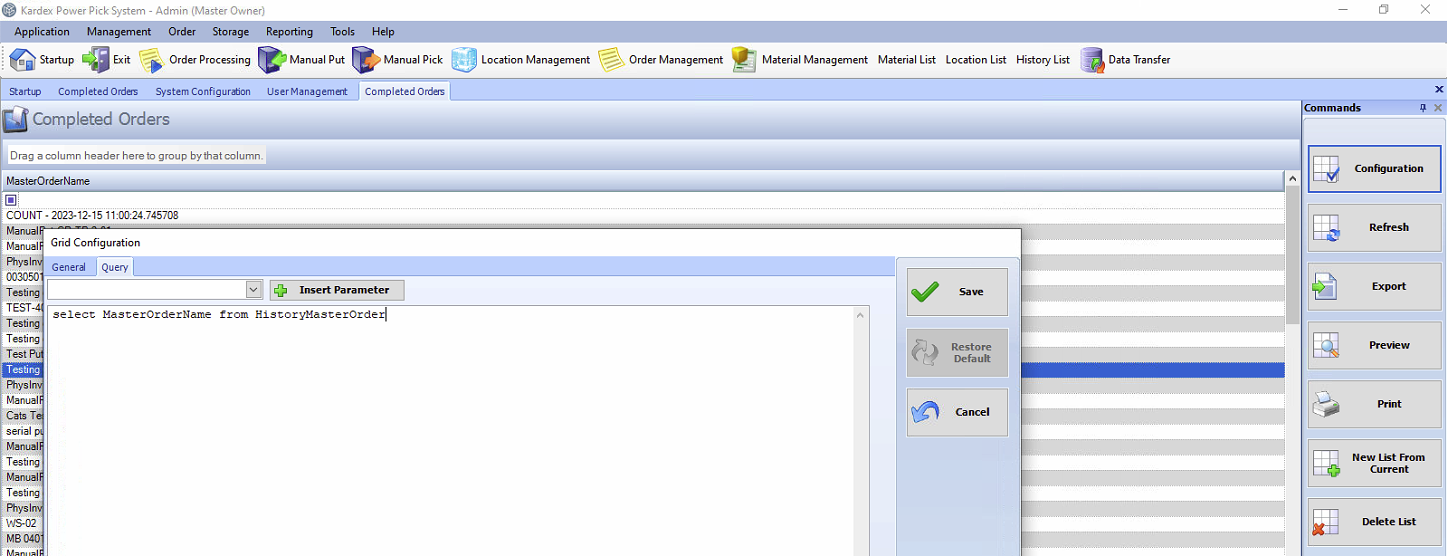Screen dimensions: 1447x556
Task: Close the active document tab strip button
Action: point(1438,90)
